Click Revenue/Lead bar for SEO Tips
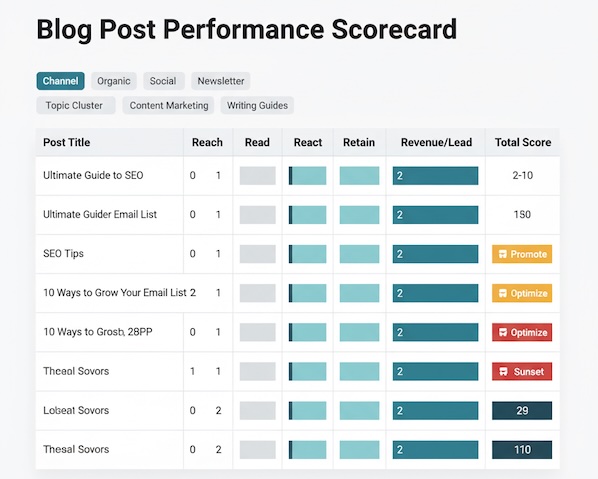 pyautogui.click(x=436, y=254)
